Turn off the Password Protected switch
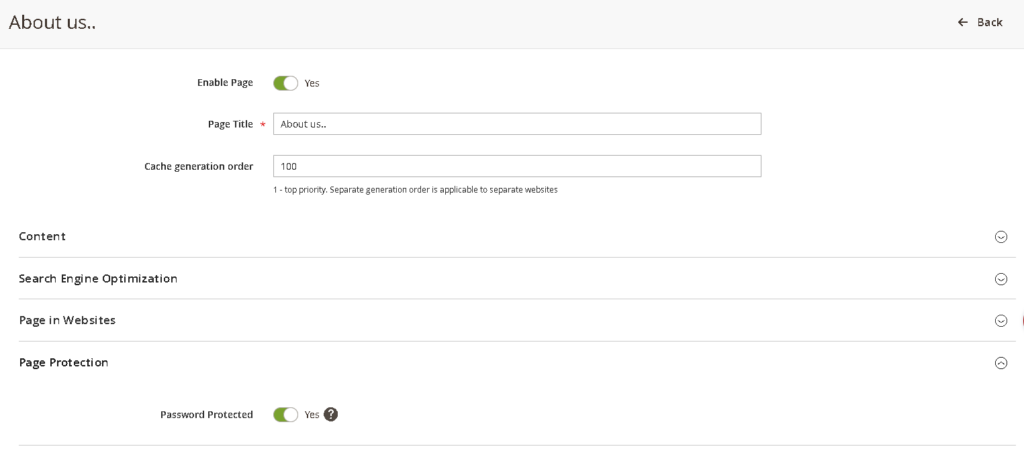1024x461 pixels. (x=285, y=414)
